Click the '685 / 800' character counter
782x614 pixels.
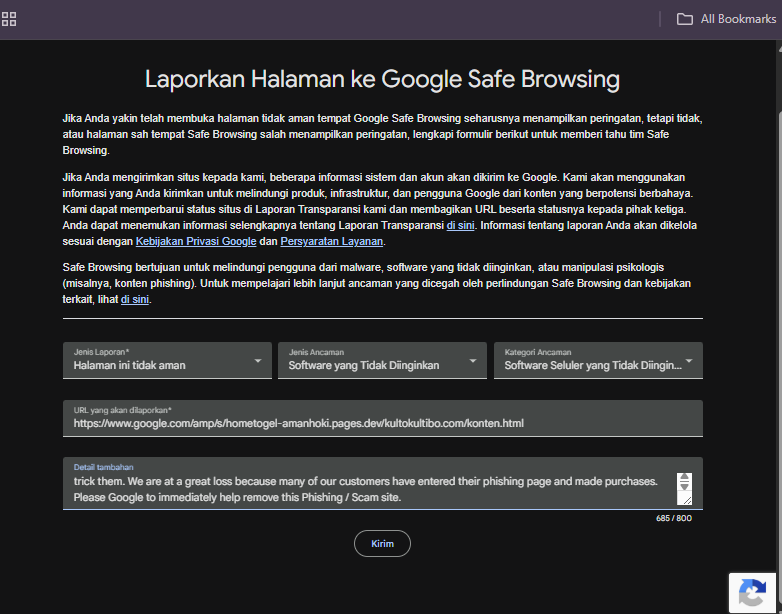tap(674, 518)
